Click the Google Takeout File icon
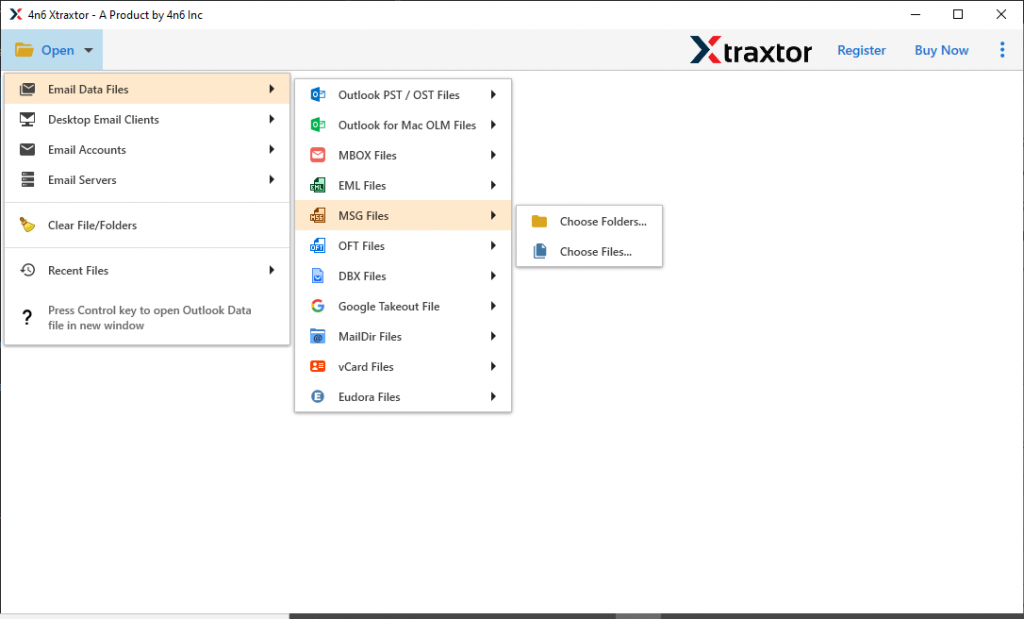The image size is (1024, 619). (x=320, y=306)
